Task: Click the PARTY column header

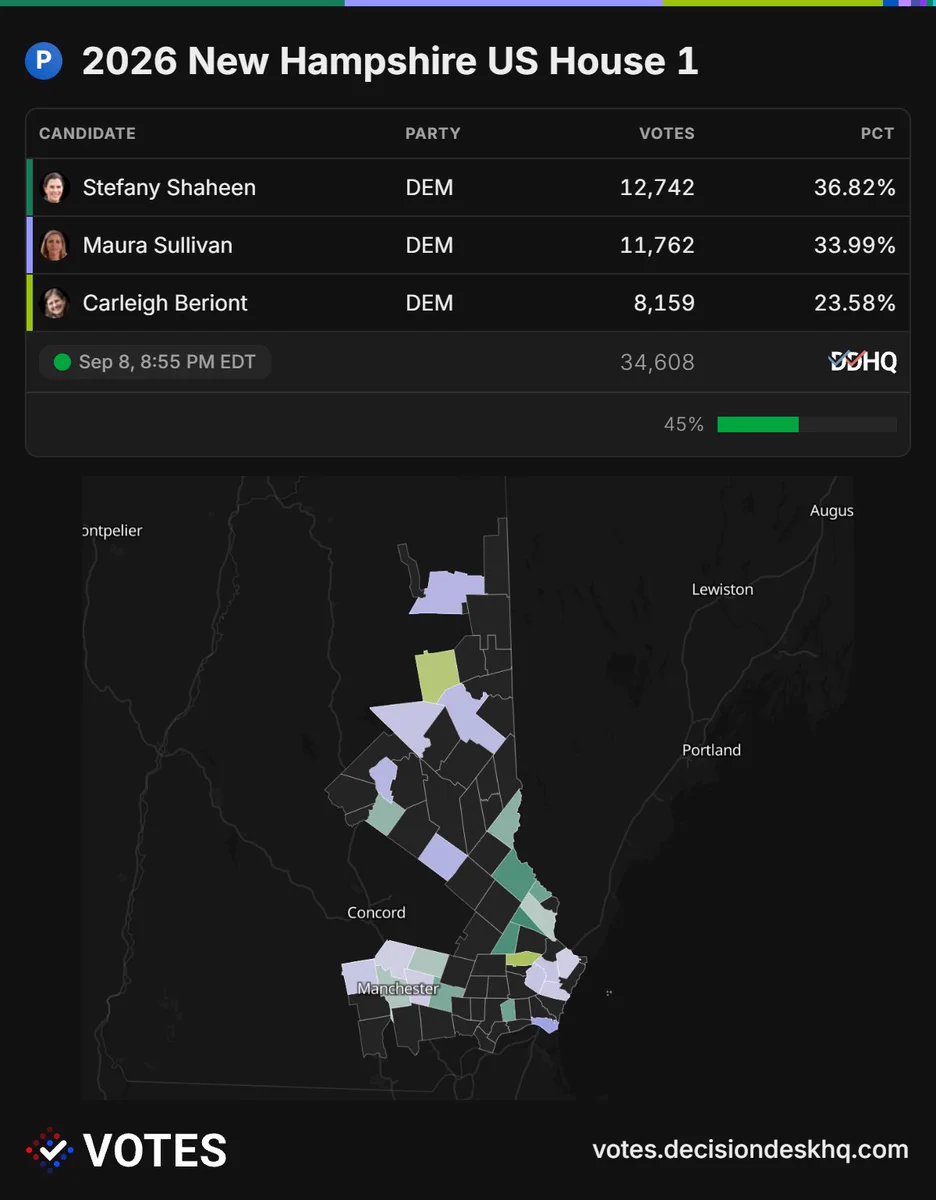Action: (433, 133)
